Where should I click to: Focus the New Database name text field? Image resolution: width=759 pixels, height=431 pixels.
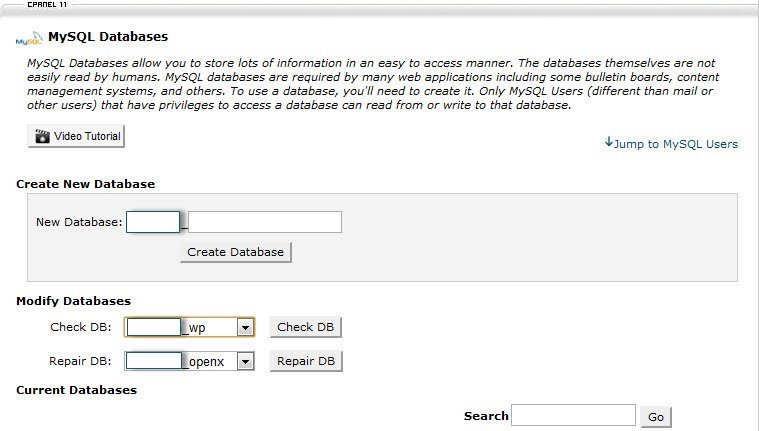[265, 222]
